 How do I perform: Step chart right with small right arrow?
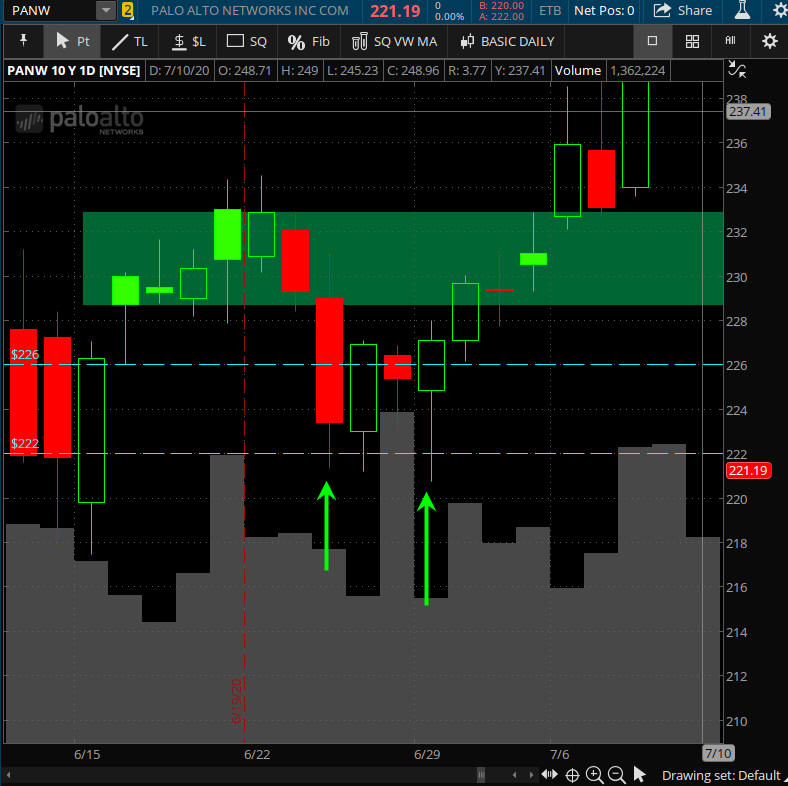pyautogui.click(x=531, y=775)
